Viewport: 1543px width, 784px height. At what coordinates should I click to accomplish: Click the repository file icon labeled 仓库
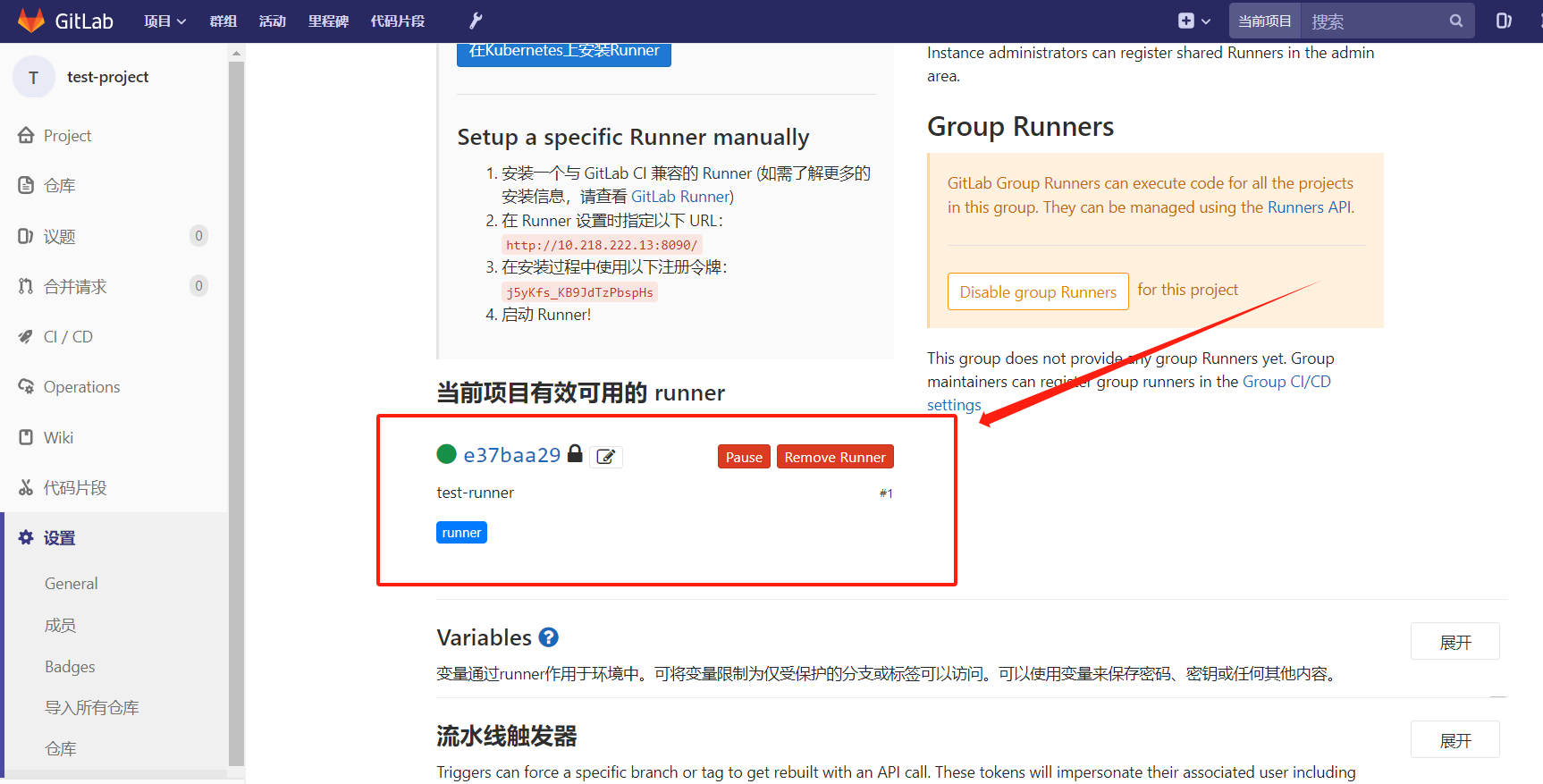tap(26, 185)
